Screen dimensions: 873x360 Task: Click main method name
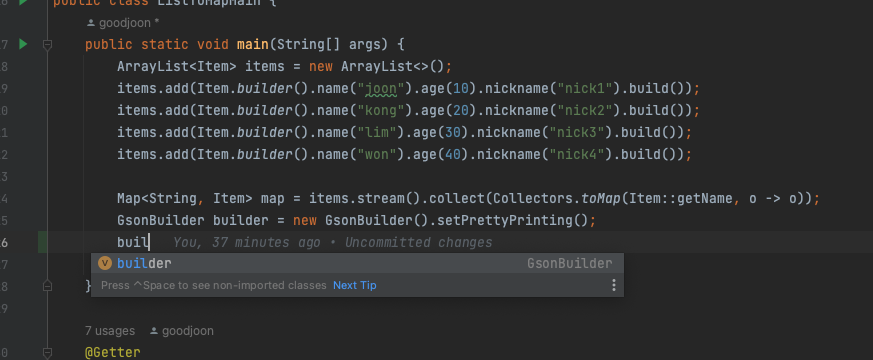[253, 44]
